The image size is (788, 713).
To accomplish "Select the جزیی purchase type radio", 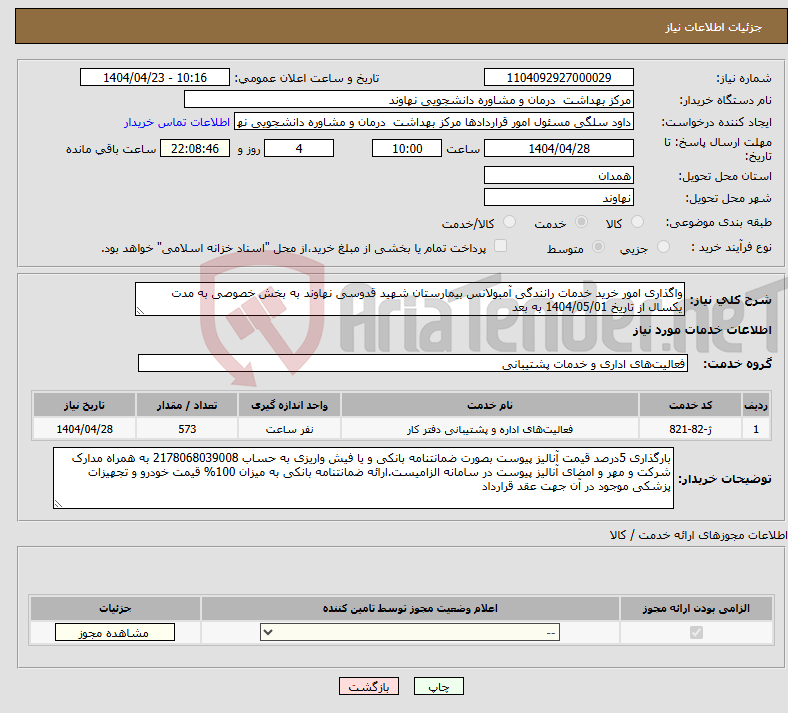I will coord(663,247).
